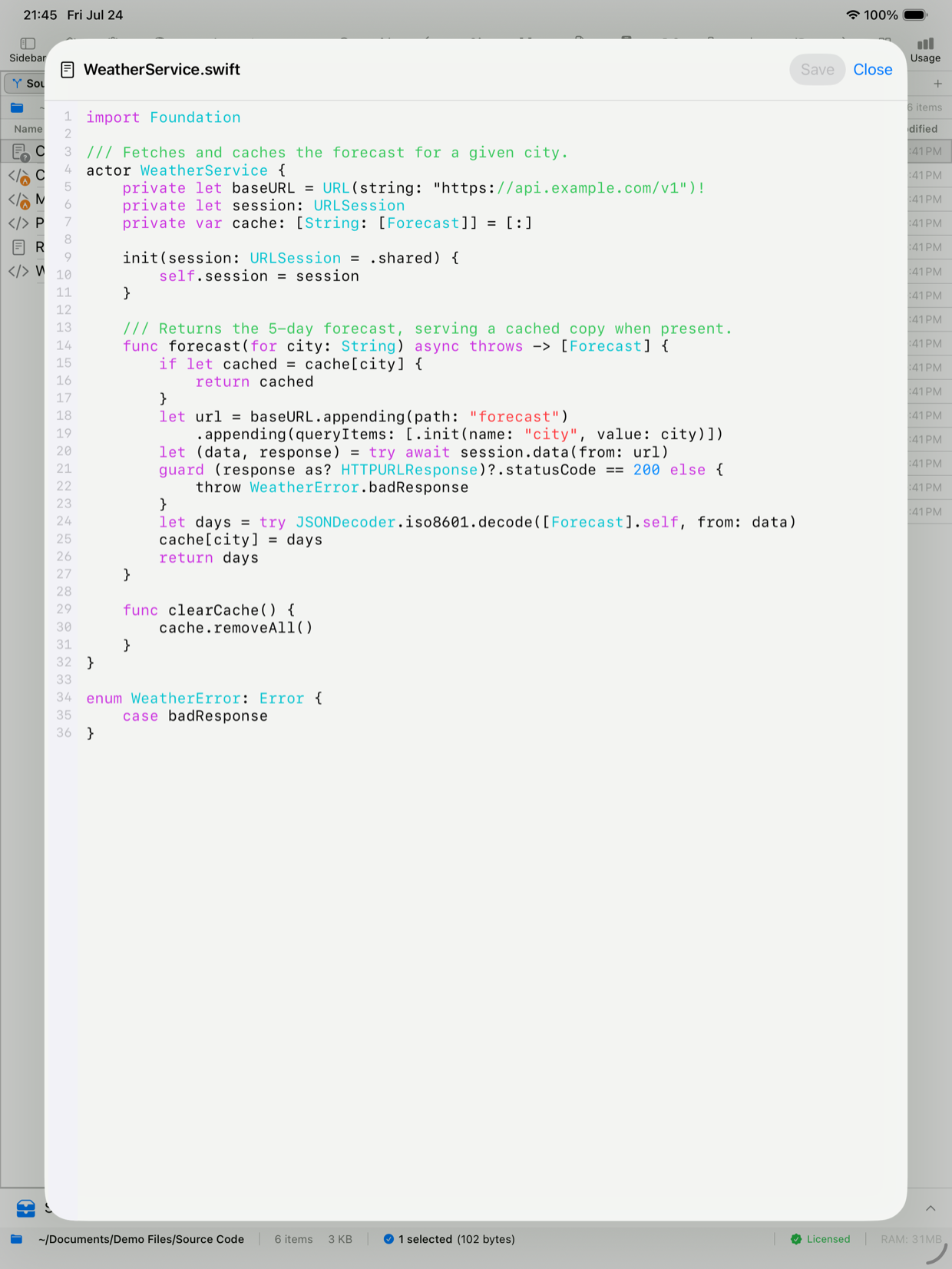The height and width of the screenshot is (1269, 952).
Task: Click the path ~/Documents/Demo Files/Source Code
Action: [141, 1239]
